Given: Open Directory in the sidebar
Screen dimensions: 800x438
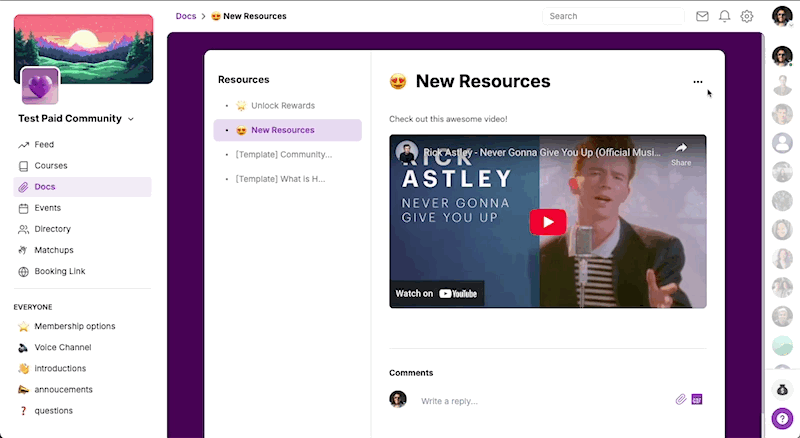Looking at the screenshot, I should 82,229.
